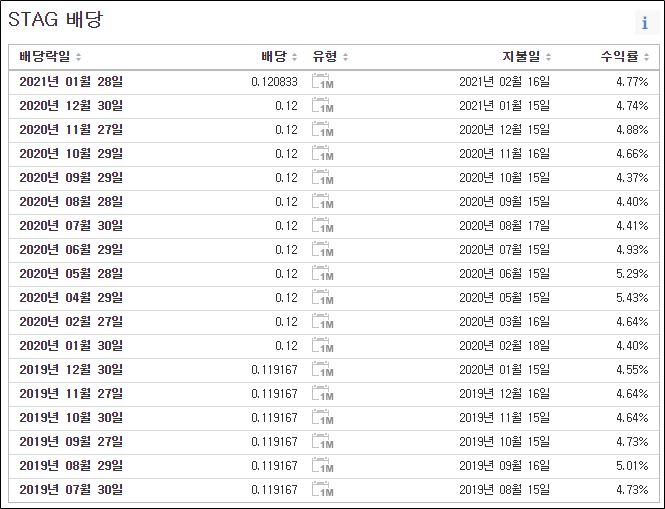Click 1M calendar icon in 2019년 07월 30일 row
Viewport: 665px width, 509px height.
tap(322, 489)
